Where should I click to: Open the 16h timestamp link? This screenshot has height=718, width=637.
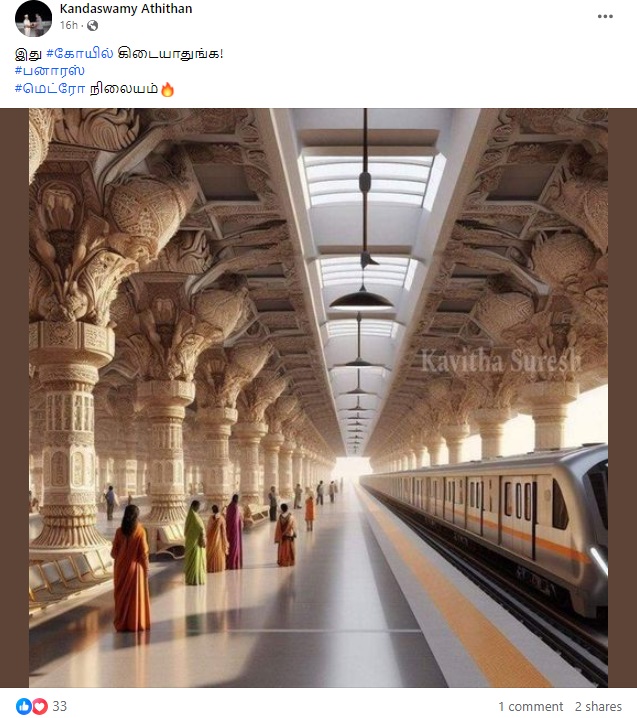tap(69, 25)
